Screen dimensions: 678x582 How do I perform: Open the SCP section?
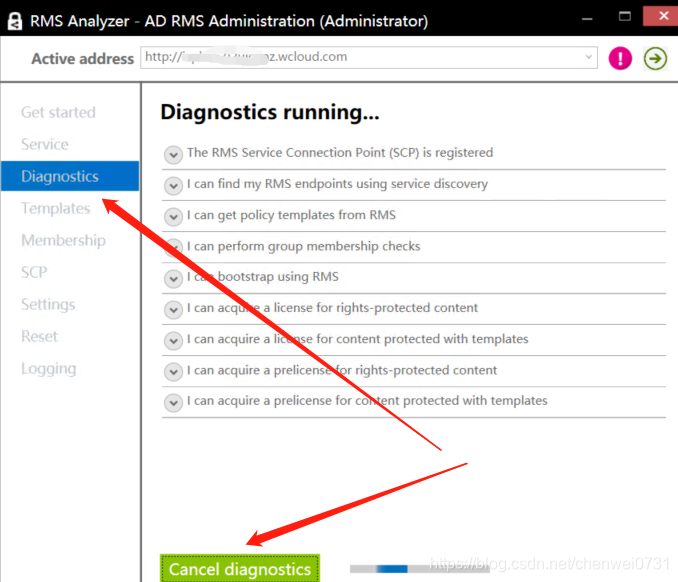tap(34, 272)
